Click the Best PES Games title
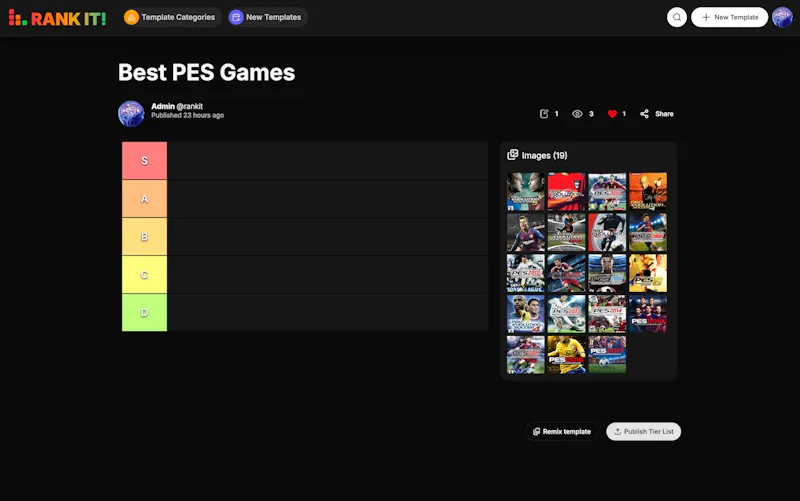Viewport: 800px width, 501px height. [207, 72]
